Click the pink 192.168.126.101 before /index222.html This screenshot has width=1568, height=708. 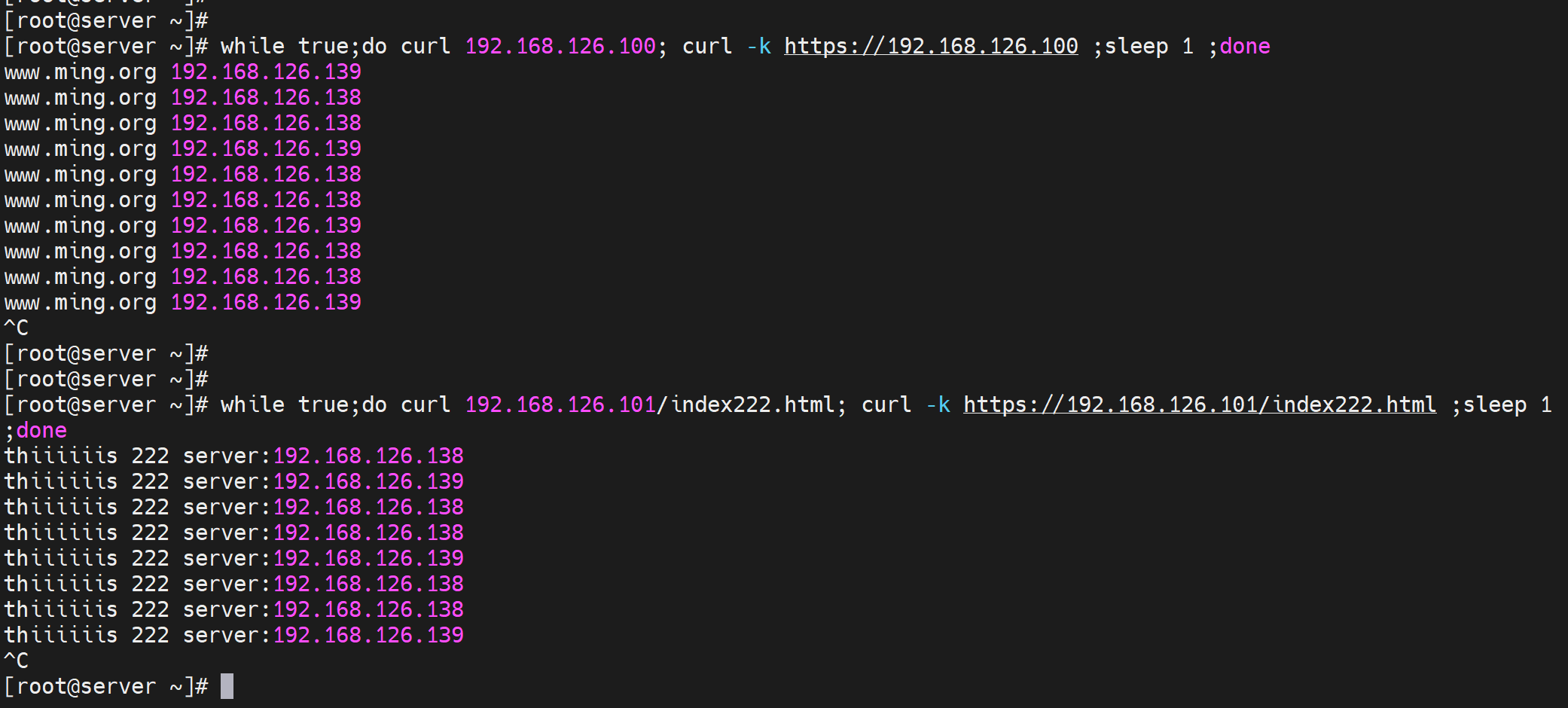pyautogui.click(x=560, y=405)
